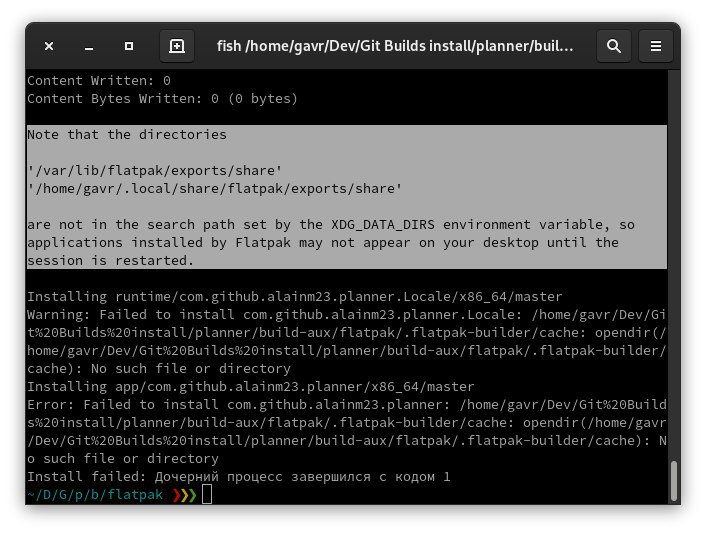Maximize the terminal window
The width and height of the screenshot is (706, 533).
(x=129, y=46)
